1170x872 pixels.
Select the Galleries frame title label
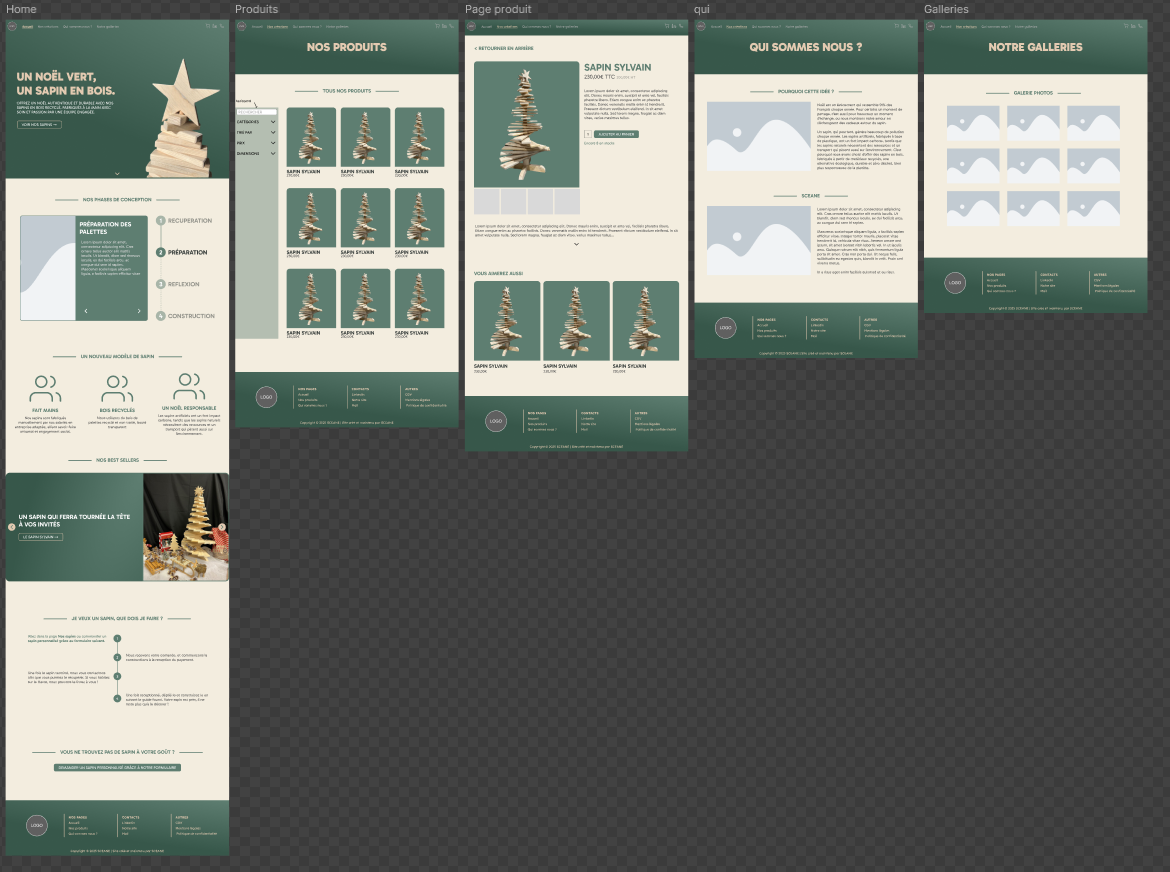pyautogui.click(x=946, y=9)
